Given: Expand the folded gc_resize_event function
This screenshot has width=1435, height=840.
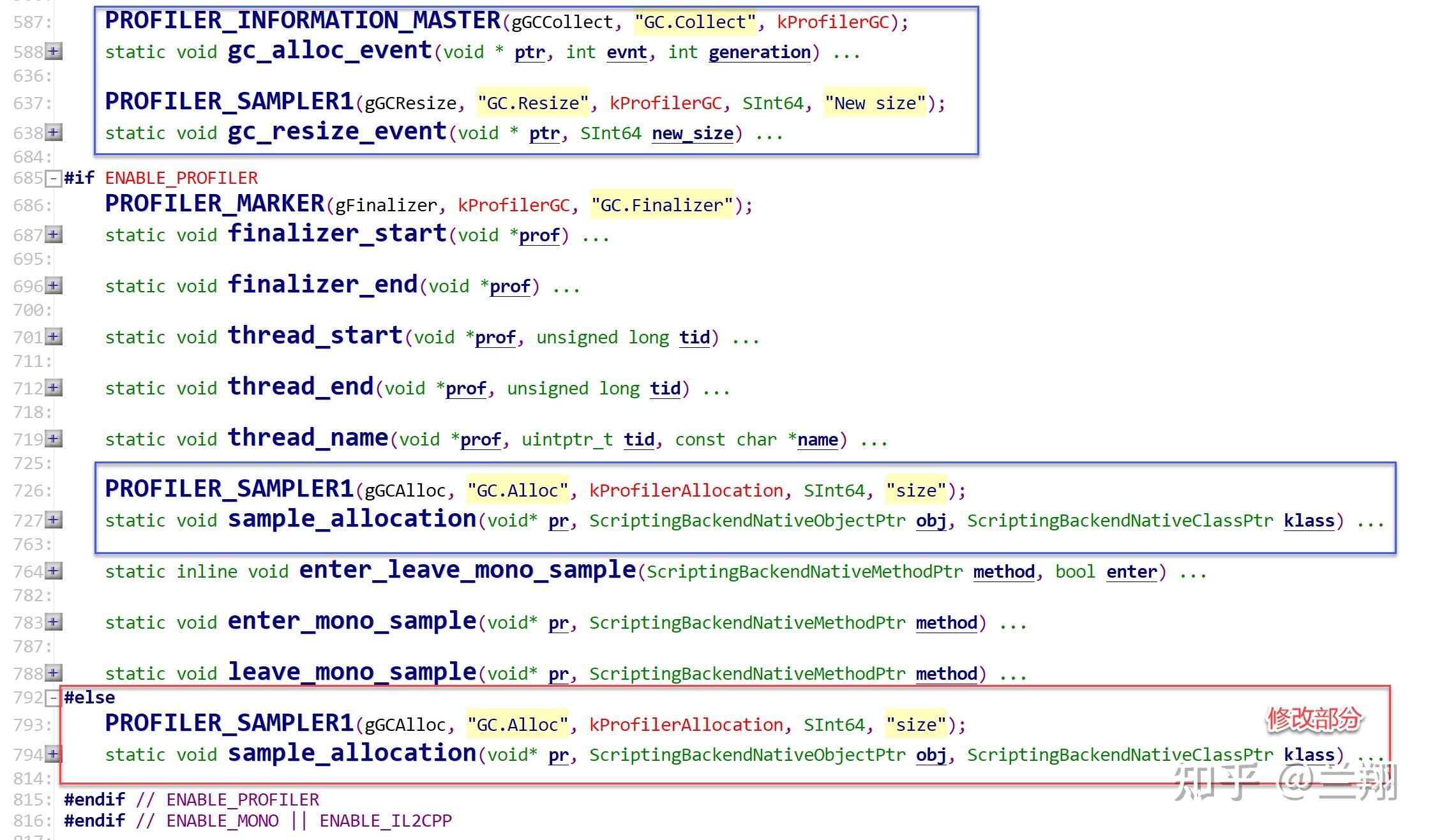Looking at the screenshot, I should click(54, 132).
